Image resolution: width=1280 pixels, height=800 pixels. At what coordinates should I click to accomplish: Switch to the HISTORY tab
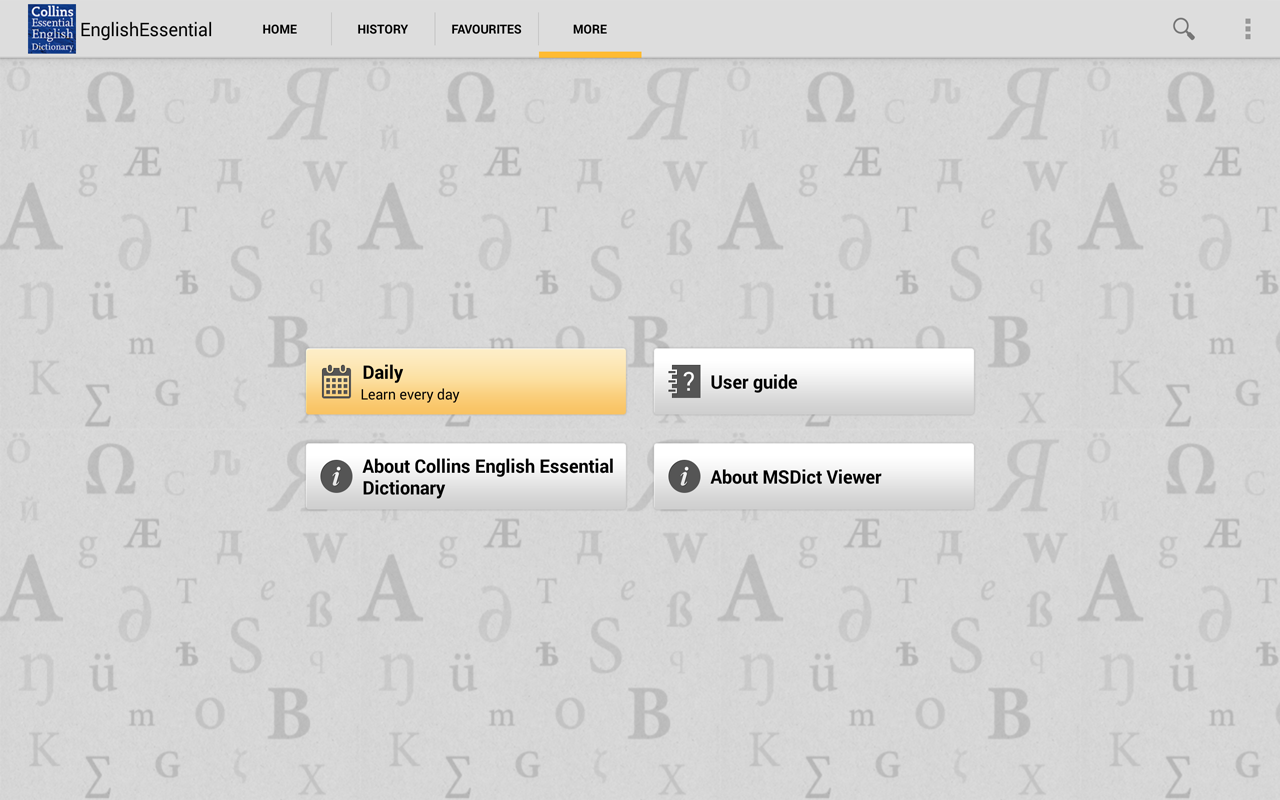(x=383, y=29)
